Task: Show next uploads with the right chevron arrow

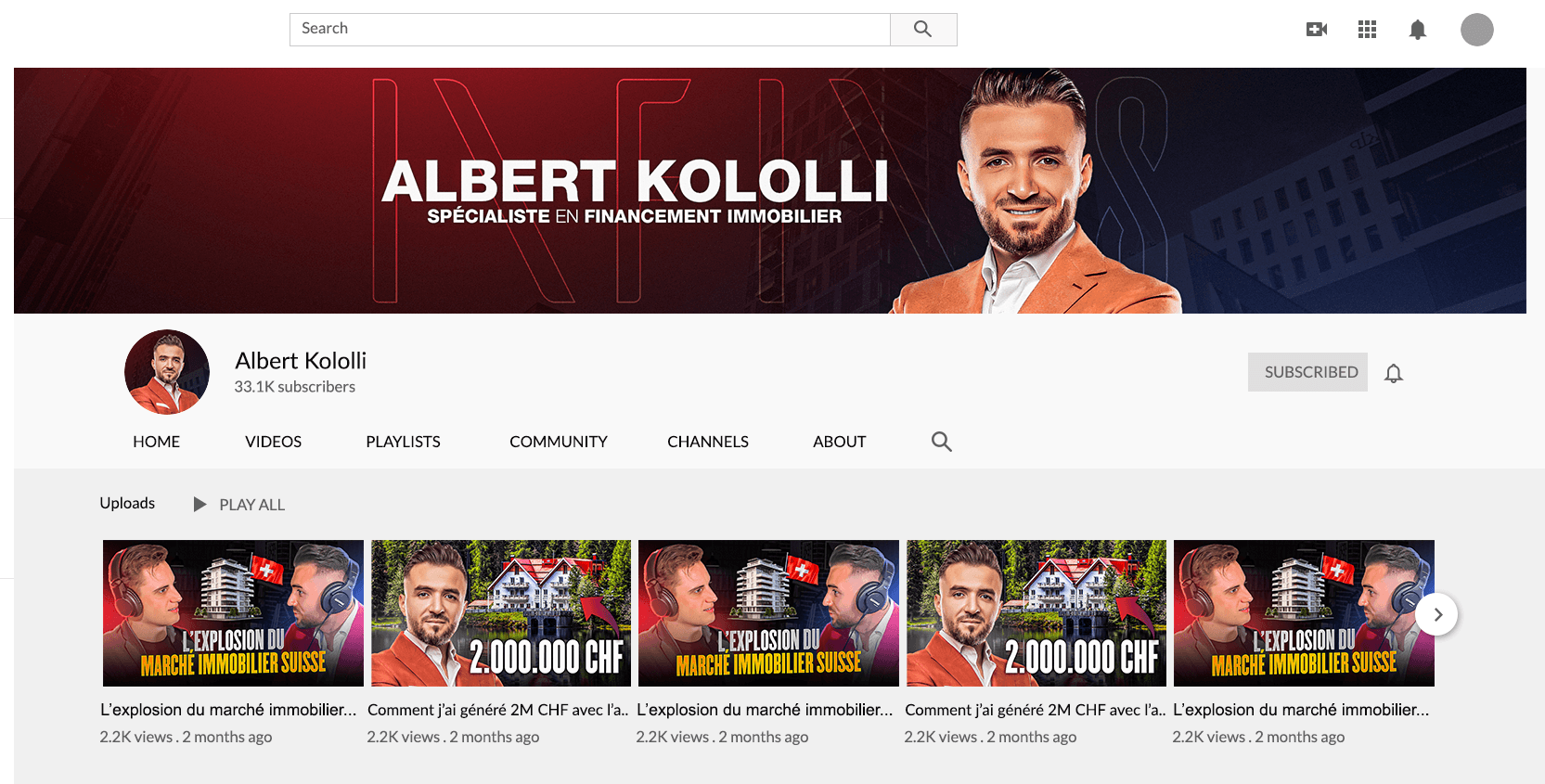Action: 1437,614
